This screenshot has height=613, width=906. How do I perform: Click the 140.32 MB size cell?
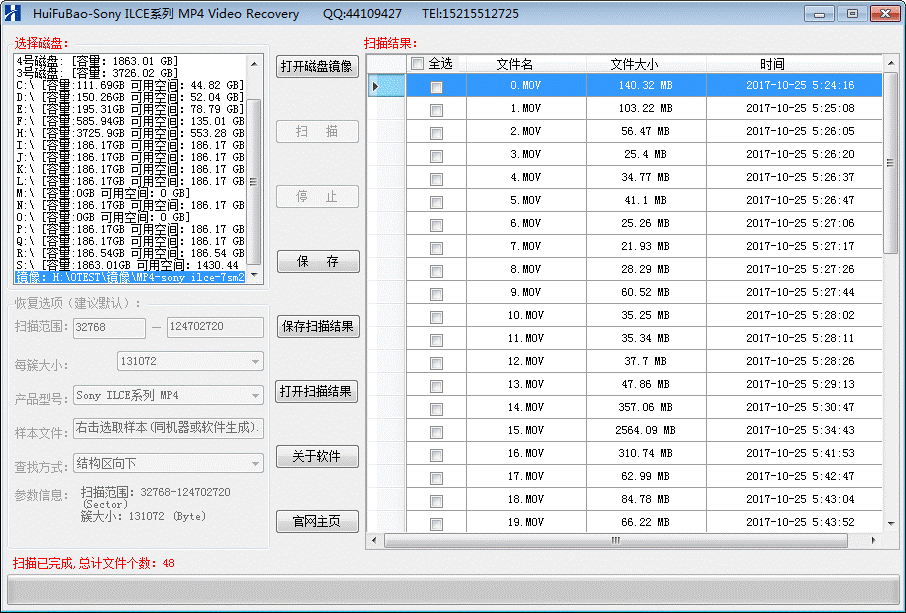pos(646,86)
